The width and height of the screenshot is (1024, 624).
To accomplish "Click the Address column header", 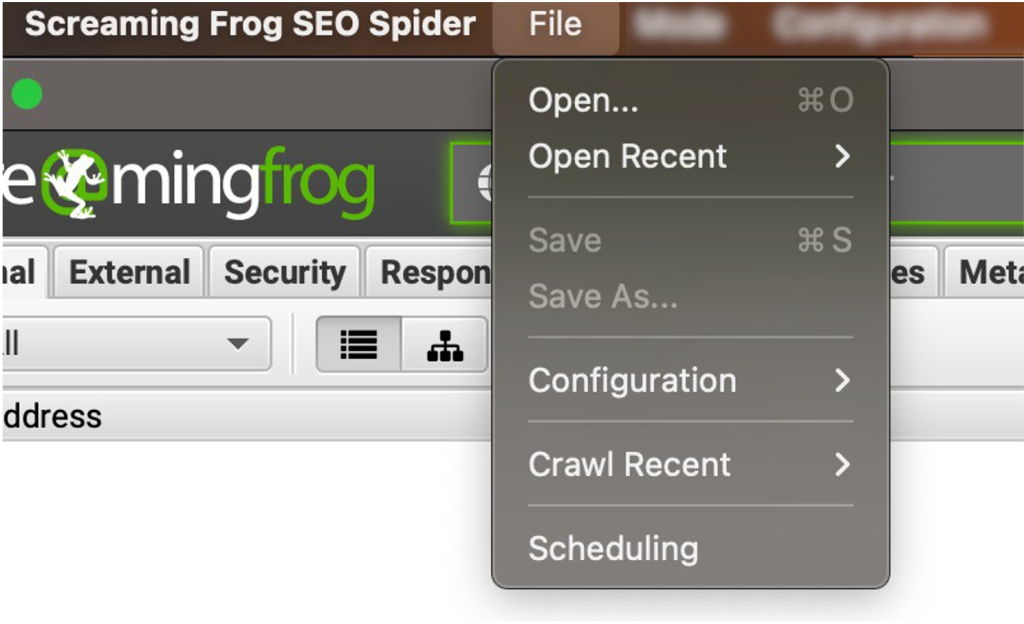I will click(52, 416).
